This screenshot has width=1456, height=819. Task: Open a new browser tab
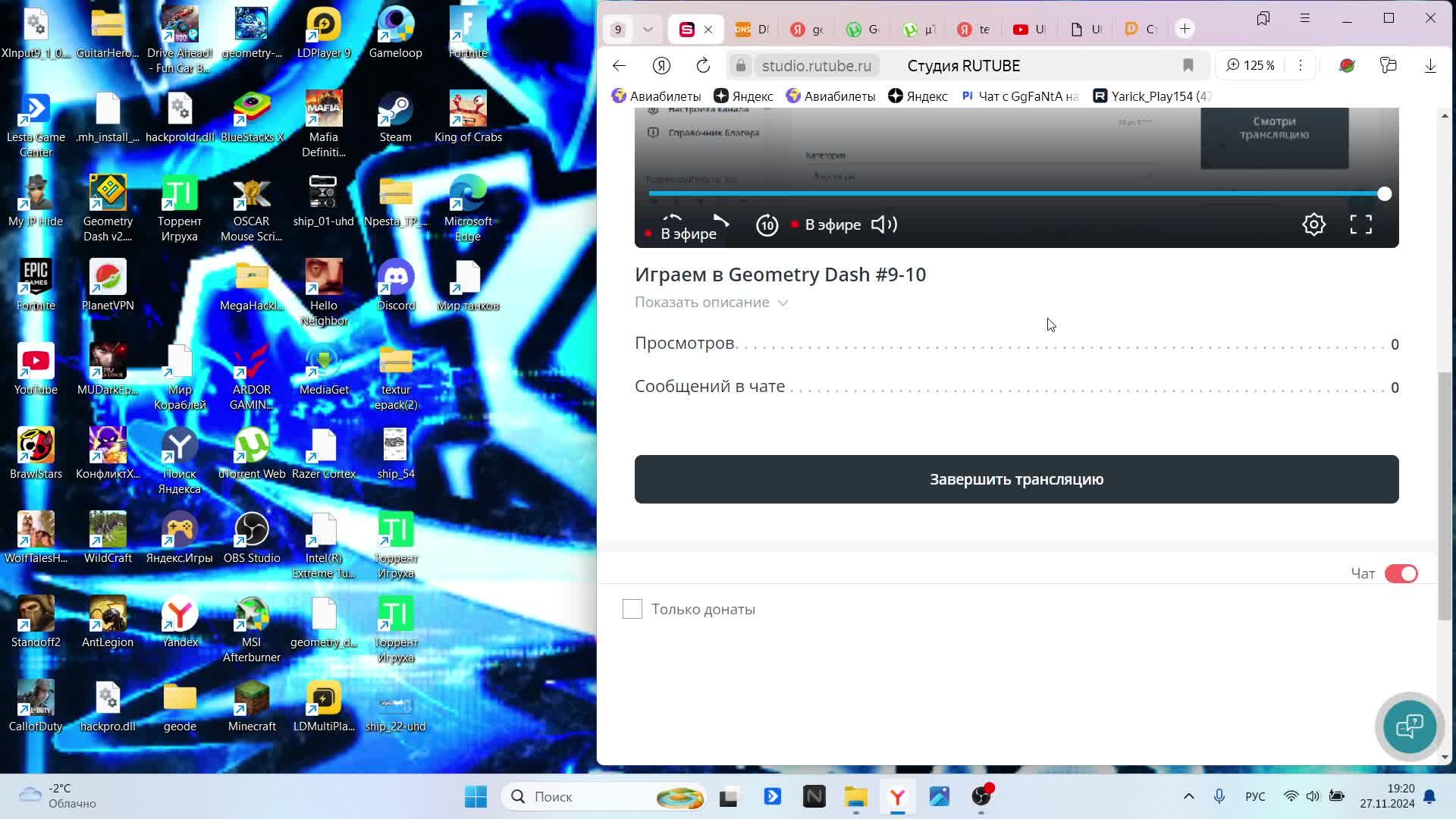(1185, 30)
